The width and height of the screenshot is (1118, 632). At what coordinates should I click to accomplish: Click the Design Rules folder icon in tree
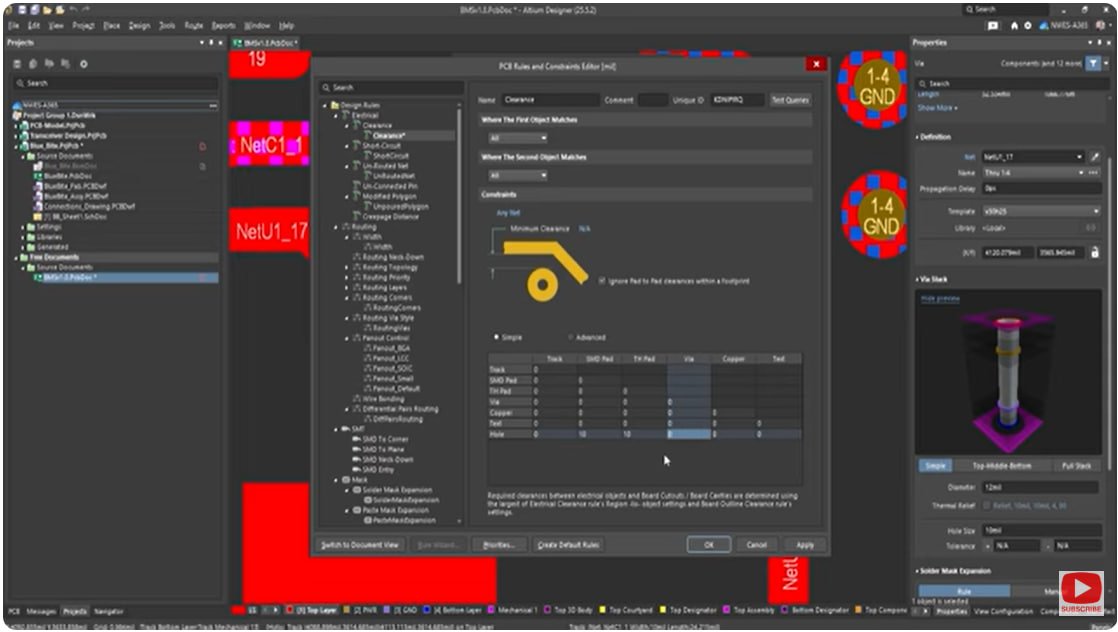335,105
